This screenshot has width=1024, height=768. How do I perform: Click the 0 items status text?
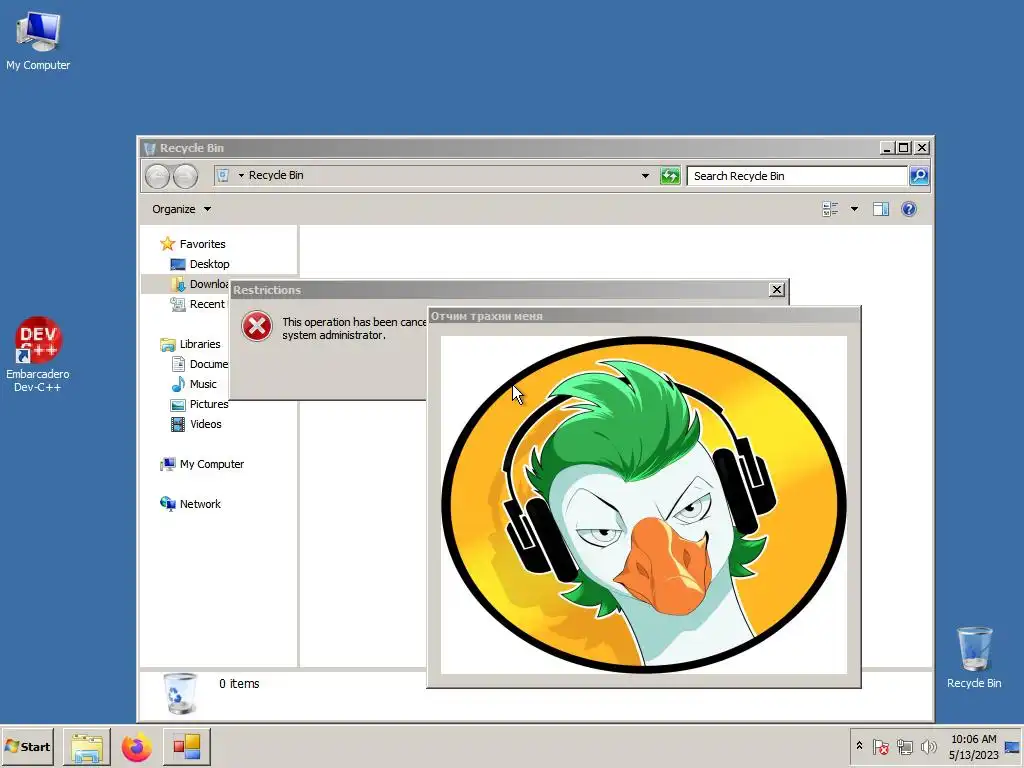[239, 684]
